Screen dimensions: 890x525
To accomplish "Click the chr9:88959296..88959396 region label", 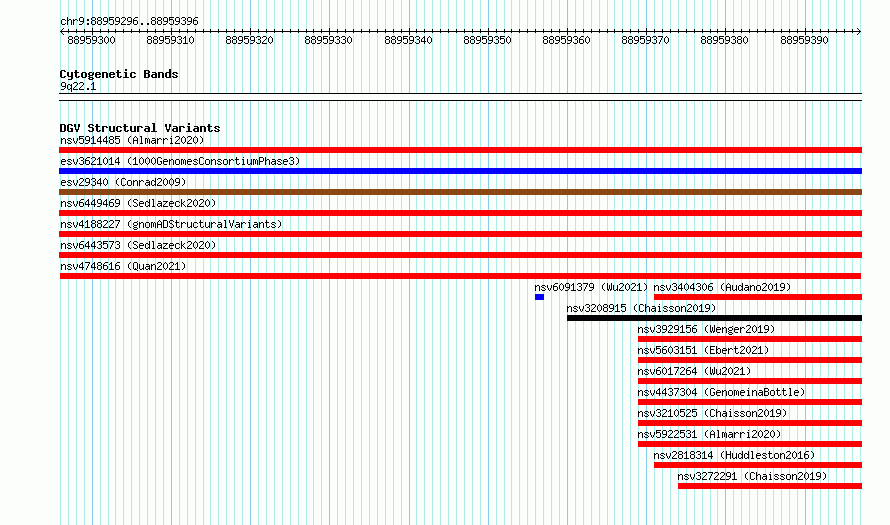I will pyautogui.click(x=129, y=22).
